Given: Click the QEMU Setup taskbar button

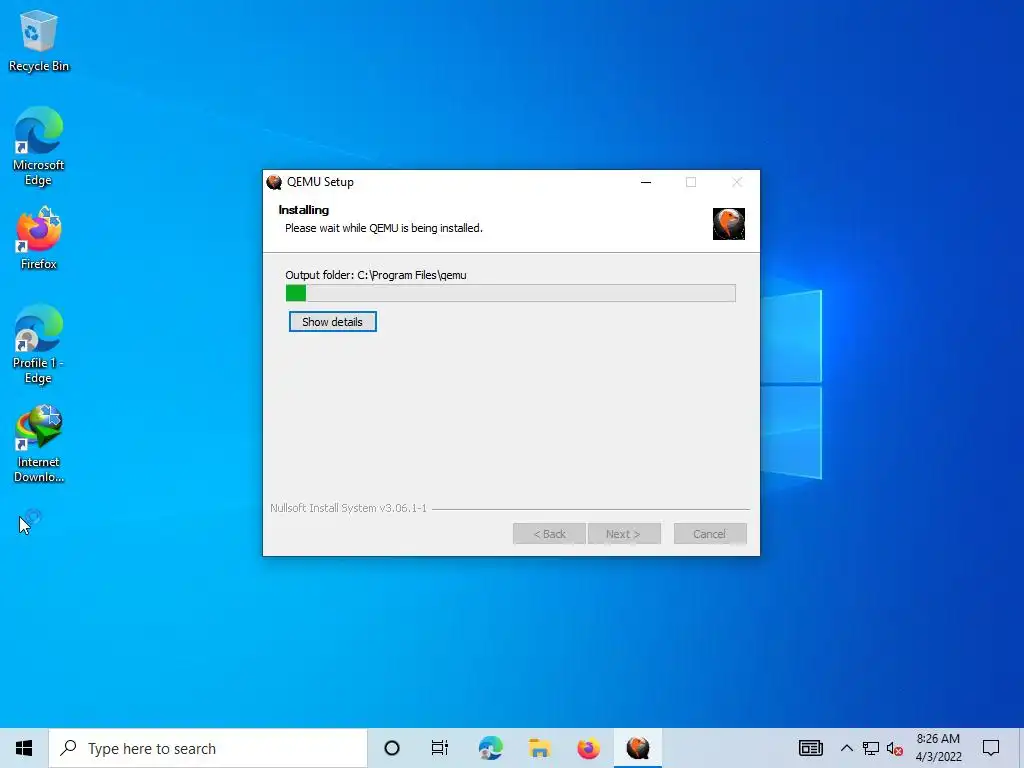Looking at the screenshot, I should point(638,748).
